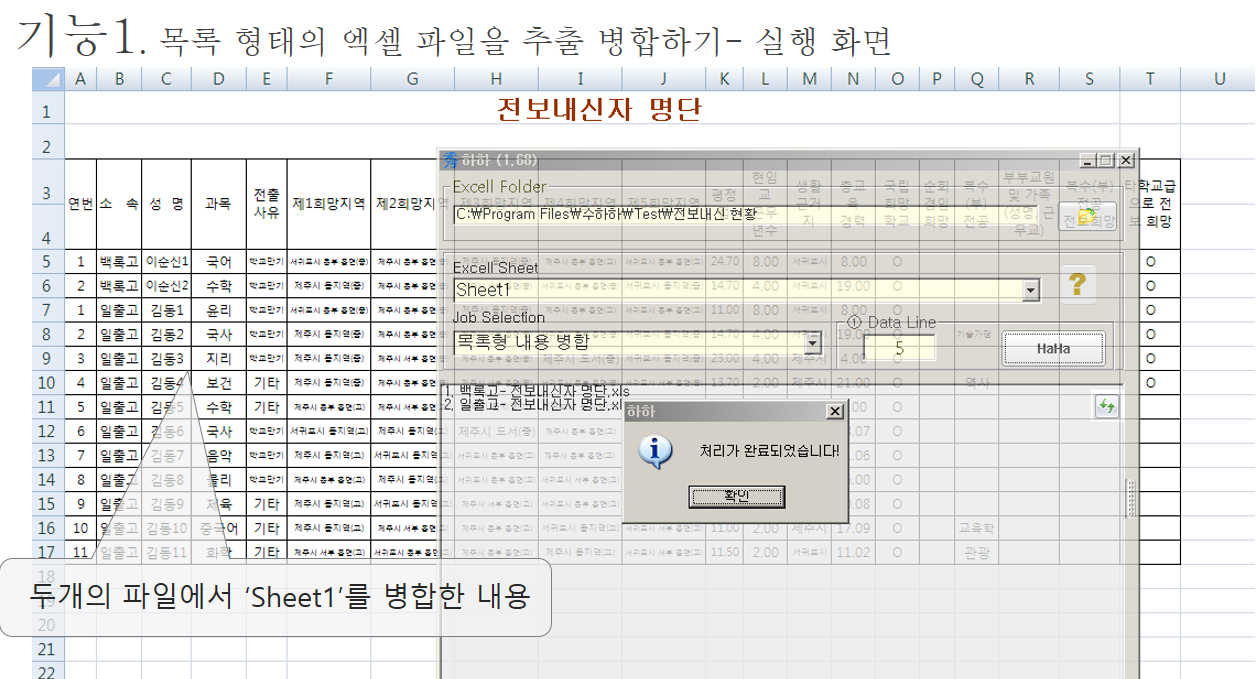
Task: Click the 하하 app icon in title bar
Action: 450,160
